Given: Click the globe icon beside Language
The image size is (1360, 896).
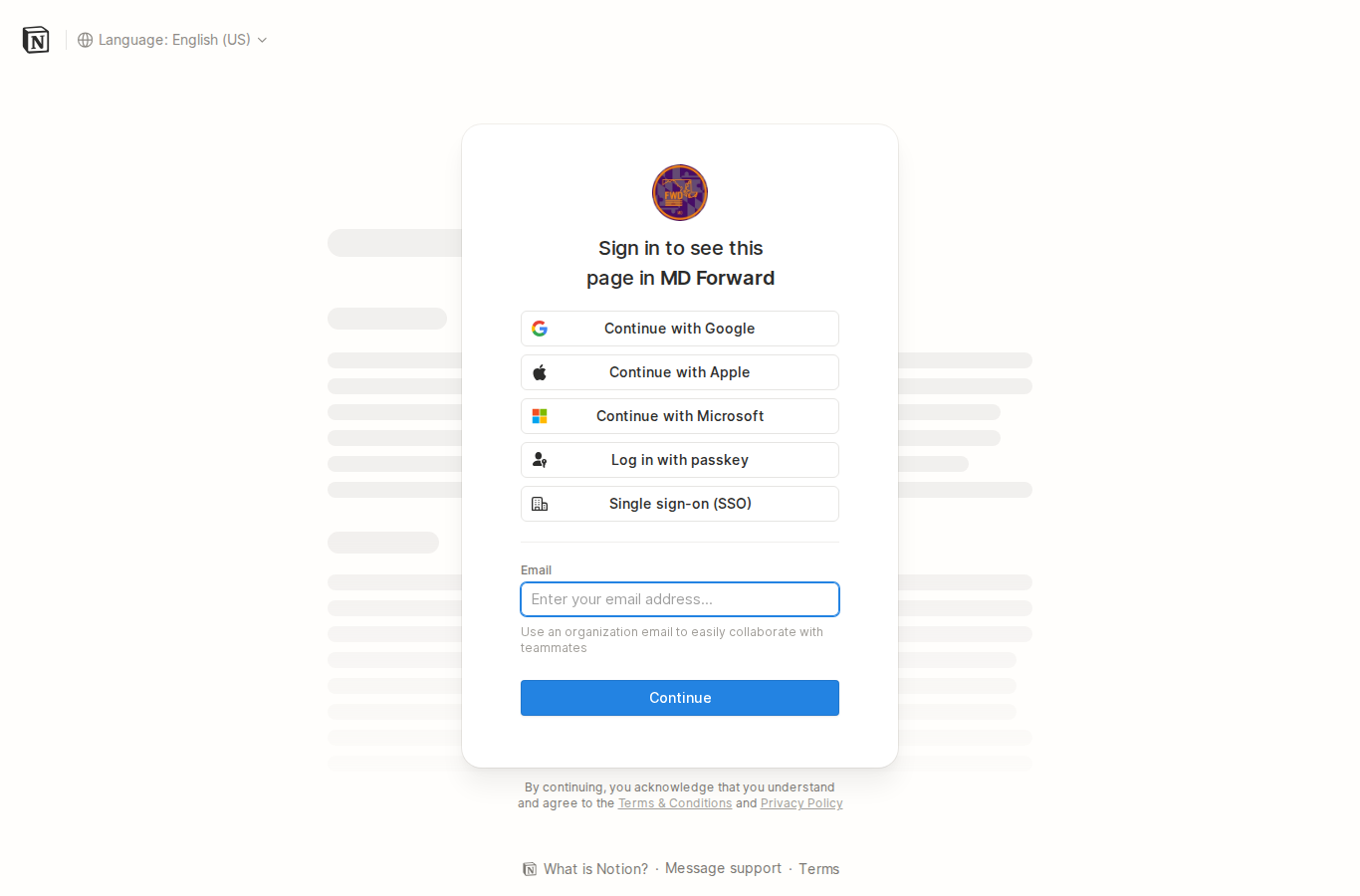Looking at the screenshot, I should click(x=85, y=39).
